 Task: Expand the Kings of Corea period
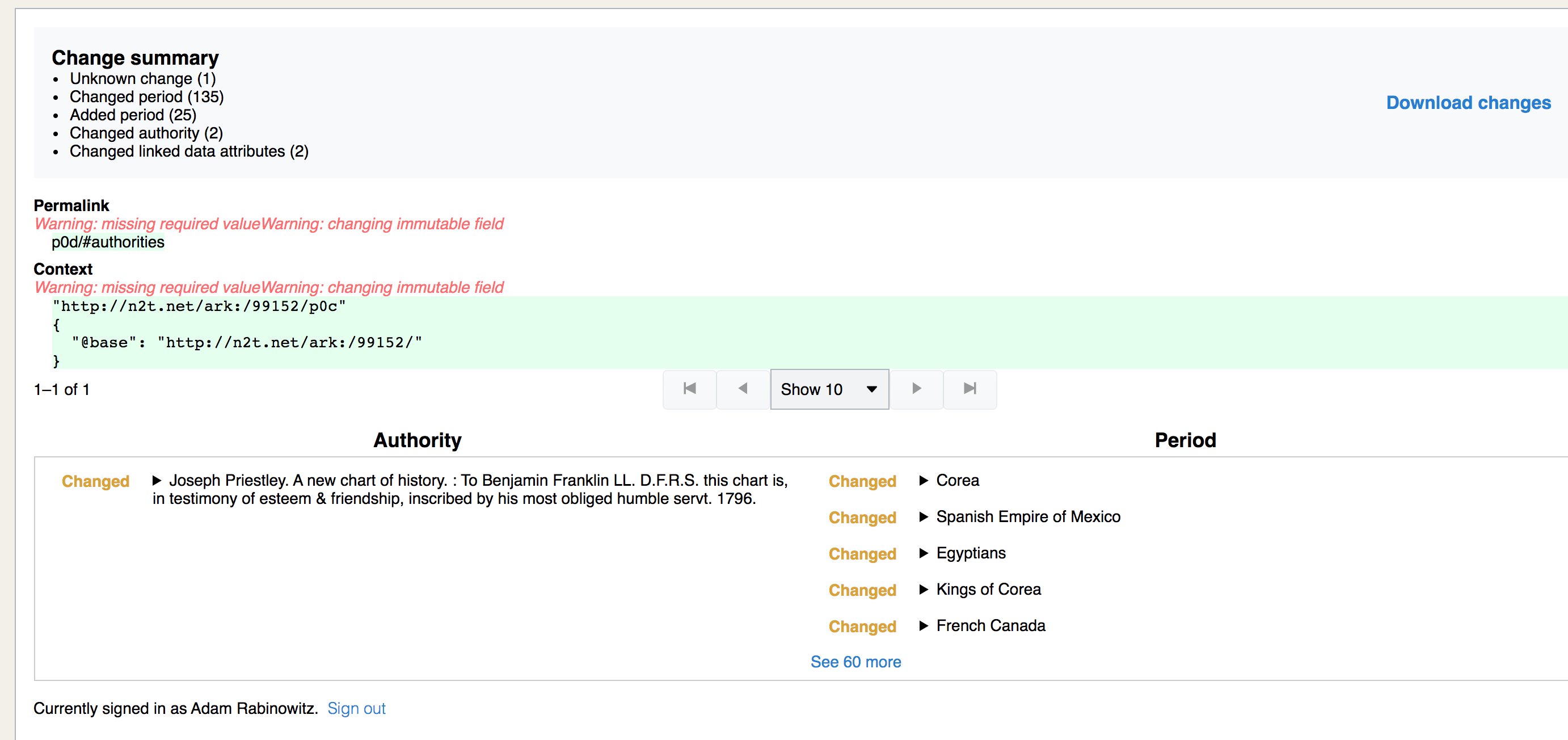(924, 590)
